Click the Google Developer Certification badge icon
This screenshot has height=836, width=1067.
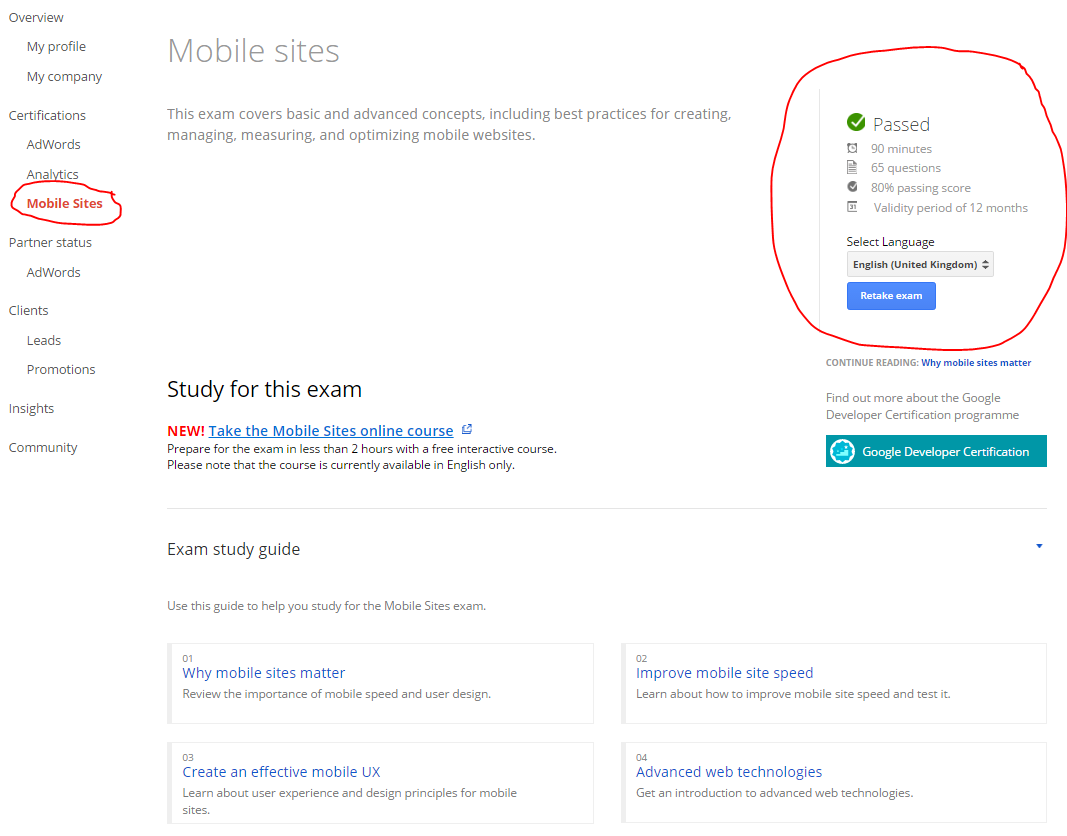pos(842,451)
